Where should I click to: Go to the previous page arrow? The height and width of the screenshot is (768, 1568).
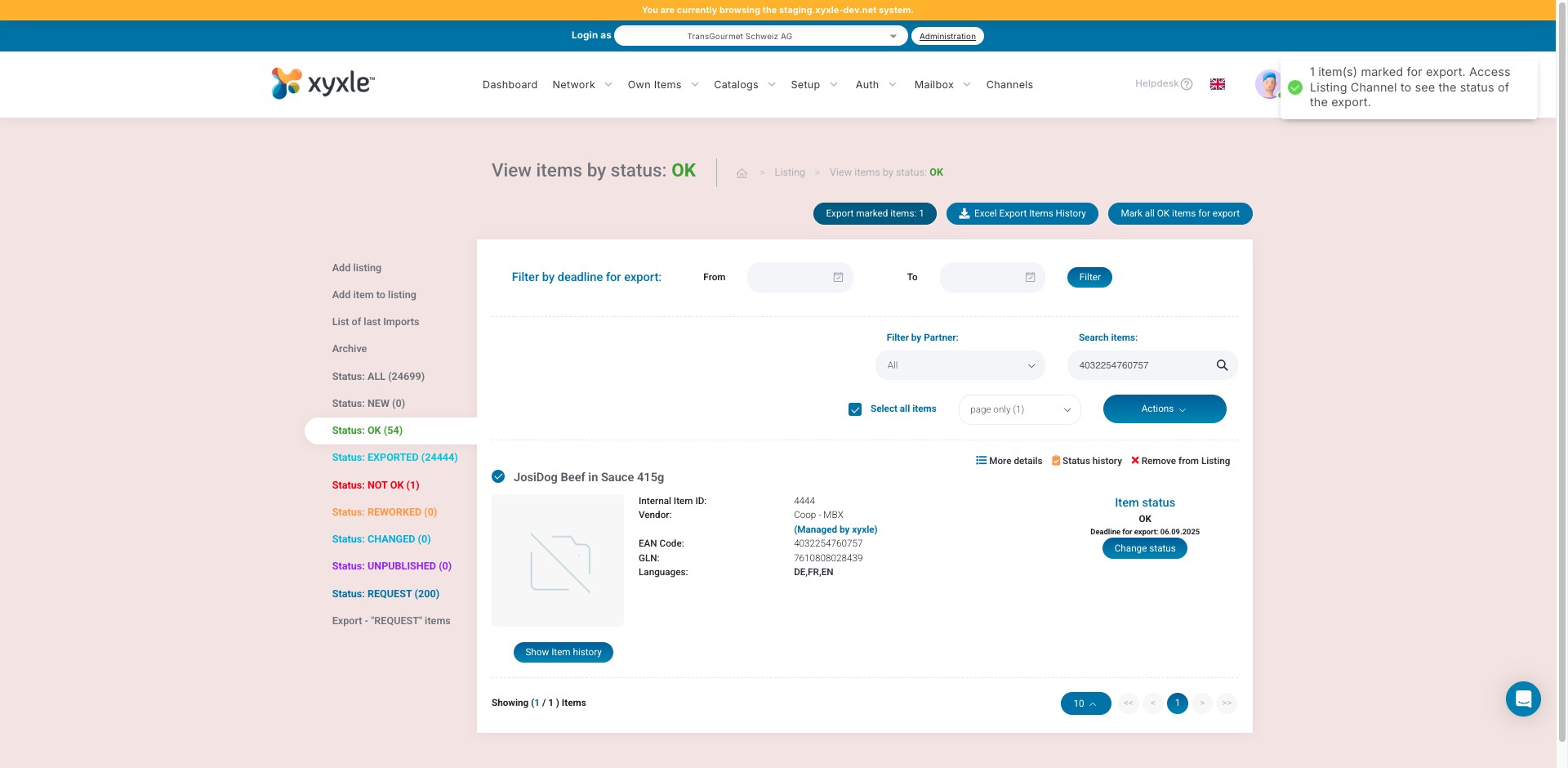point(1153,703)
